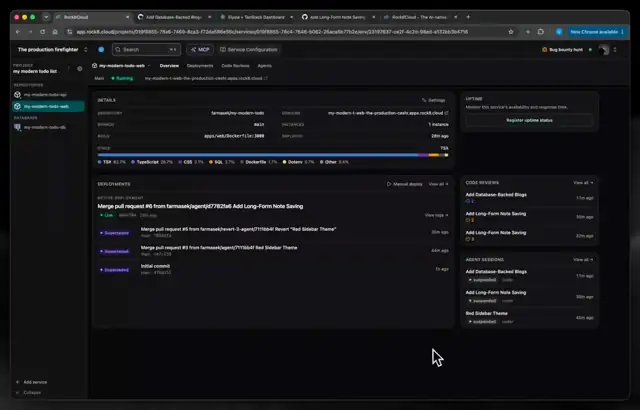The image size is (640, 410).
Task: Click the blue circle icon beside Search
Action: point(101,49)
